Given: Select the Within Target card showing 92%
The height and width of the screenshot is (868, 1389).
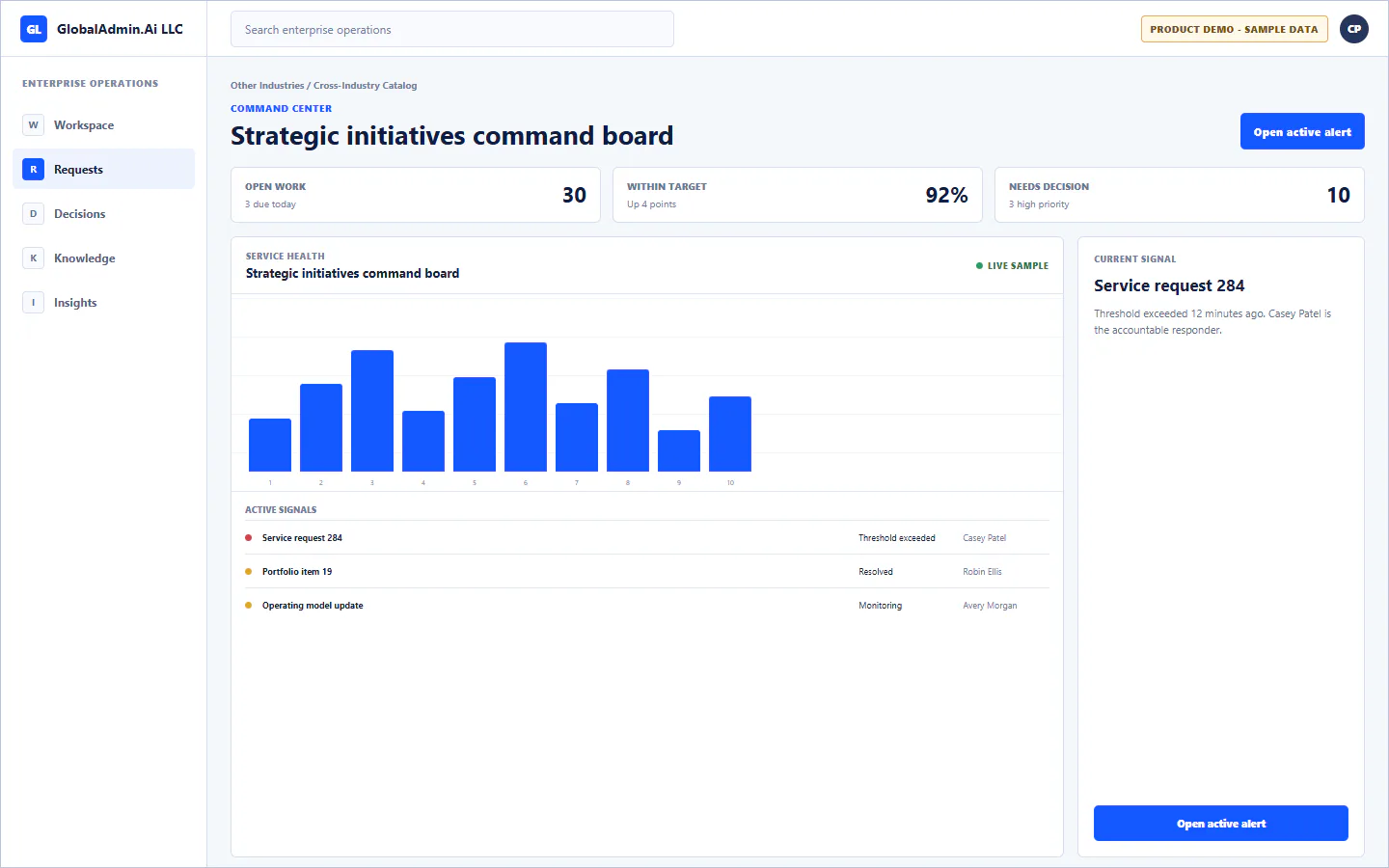Looking at the screenshot, I should [798, 195].
